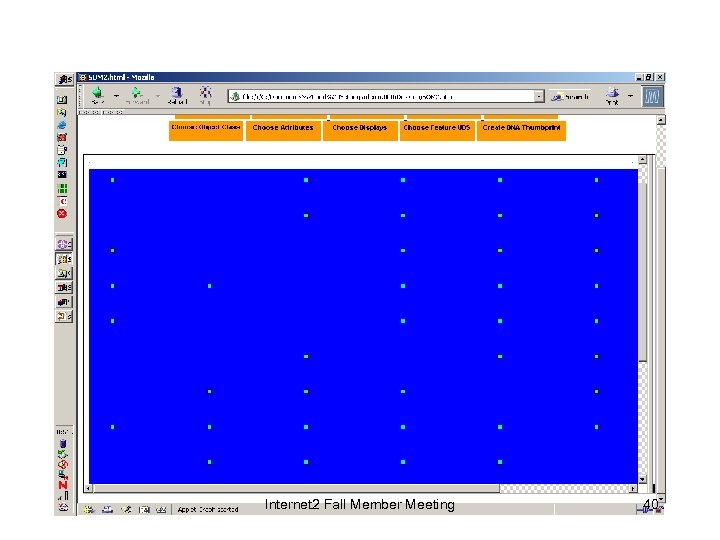Open the Back button history dropdown

coord(116,96)
